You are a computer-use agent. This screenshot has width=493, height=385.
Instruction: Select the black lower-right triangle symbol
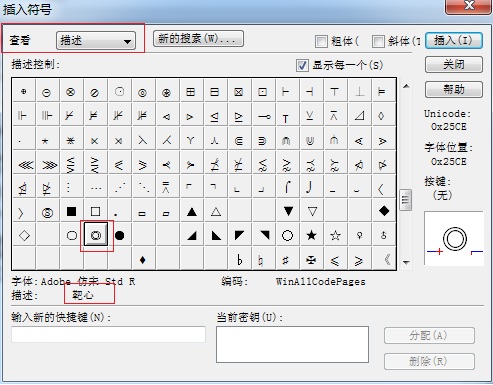pyautogui.click(x=191, y=235)
